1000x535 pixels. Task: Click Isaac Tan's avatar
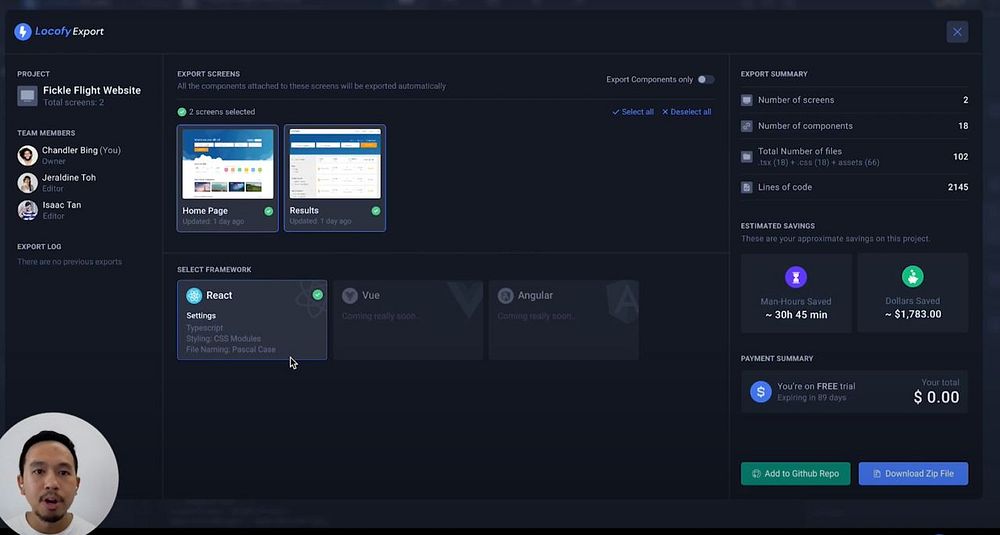pos(27,210)
